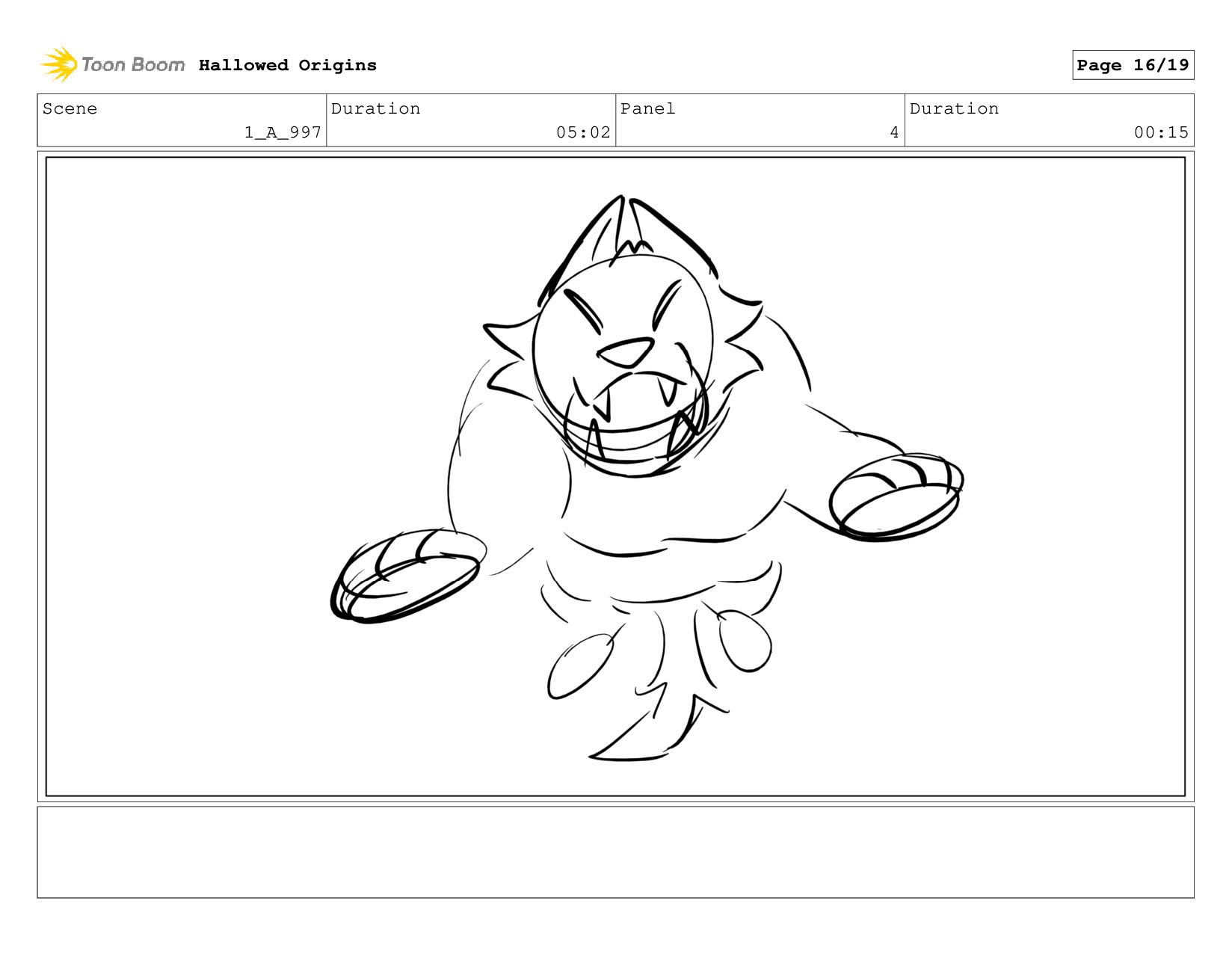Viewport: 1232px width, 954px height.
Task: Select the 'Scene' header label
Action: (x=70, y=108)
